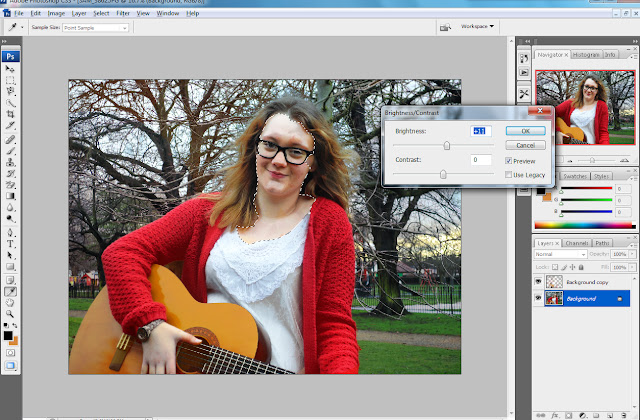Click new adjustment layer icon
Viewport: 640px width, 420px height.
583,415
